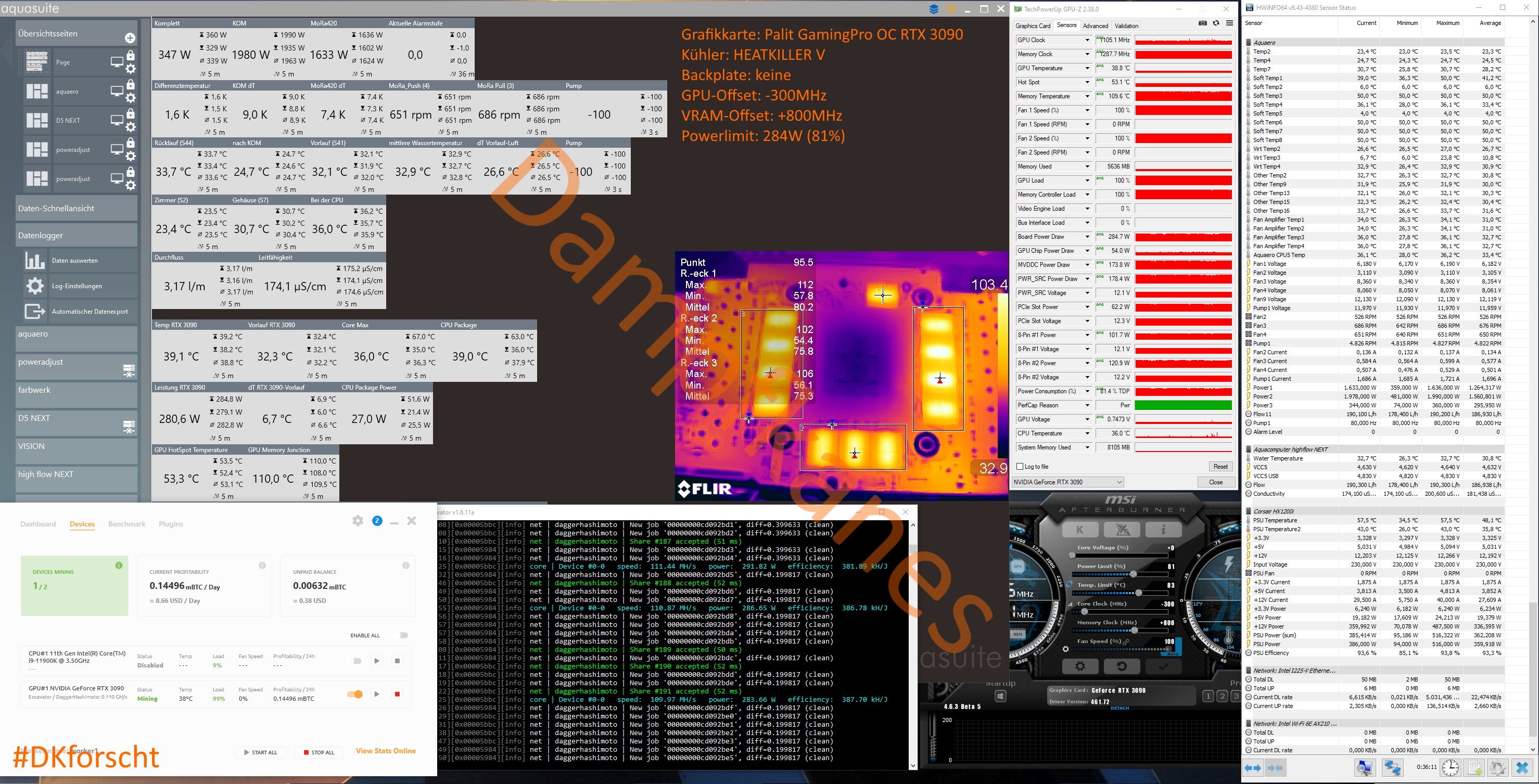
Task: Open NiceHash Plugins tab
Action: pyautogui.click(x=171, y=524)
